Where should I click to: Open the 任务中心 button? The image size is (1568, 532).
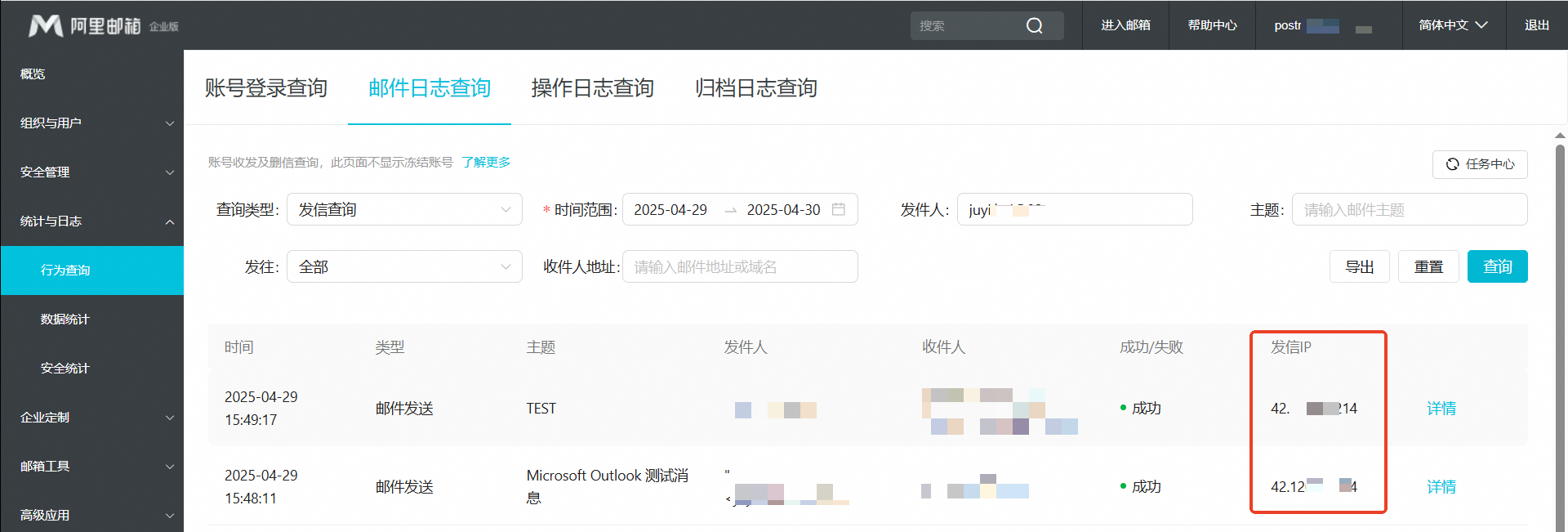pos(1480,164)
